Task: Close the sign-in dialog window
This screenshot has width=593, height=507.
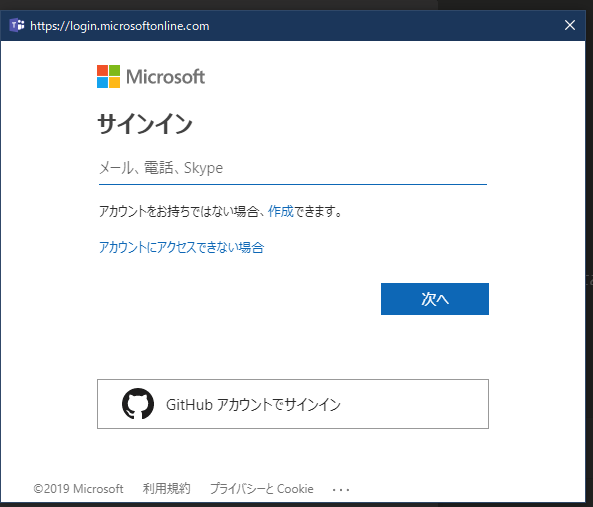Action: point(570,25)
